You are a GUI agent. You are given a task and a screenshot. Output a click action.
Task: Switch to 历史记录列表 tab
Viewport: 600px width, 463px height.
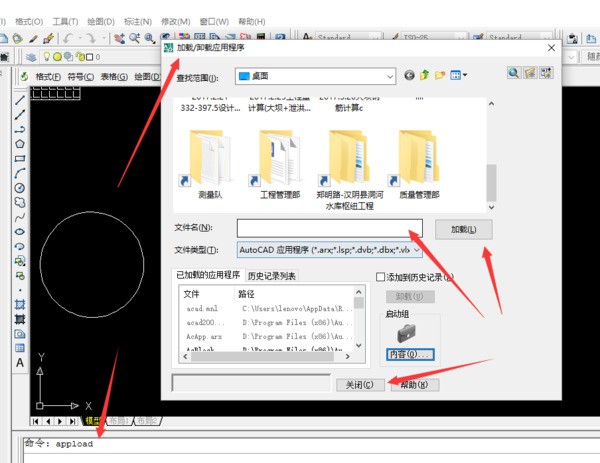pyautogui.click(x=271, y=276)
